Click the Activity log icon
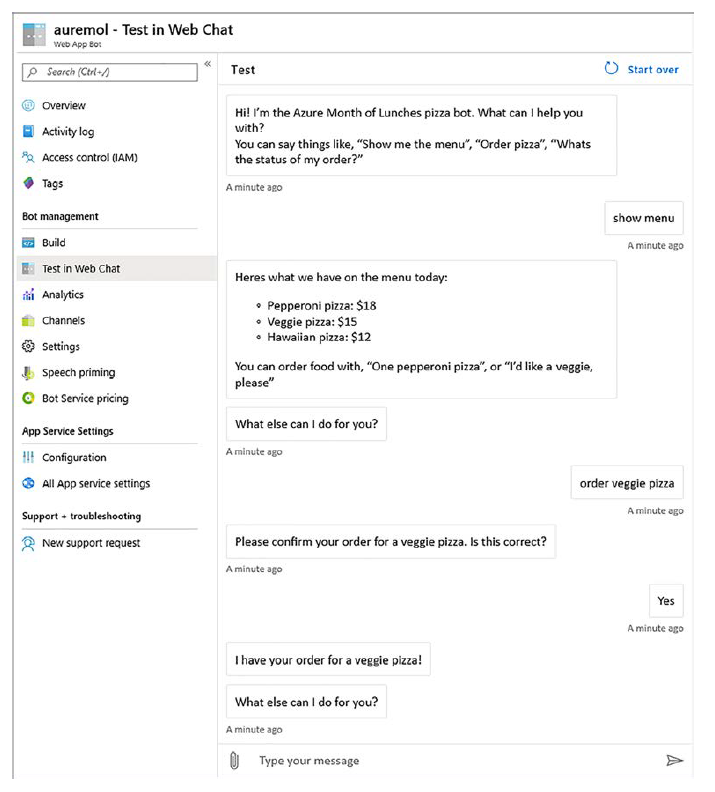Screen dimensions: 715x792 click(x=28, y=131)
